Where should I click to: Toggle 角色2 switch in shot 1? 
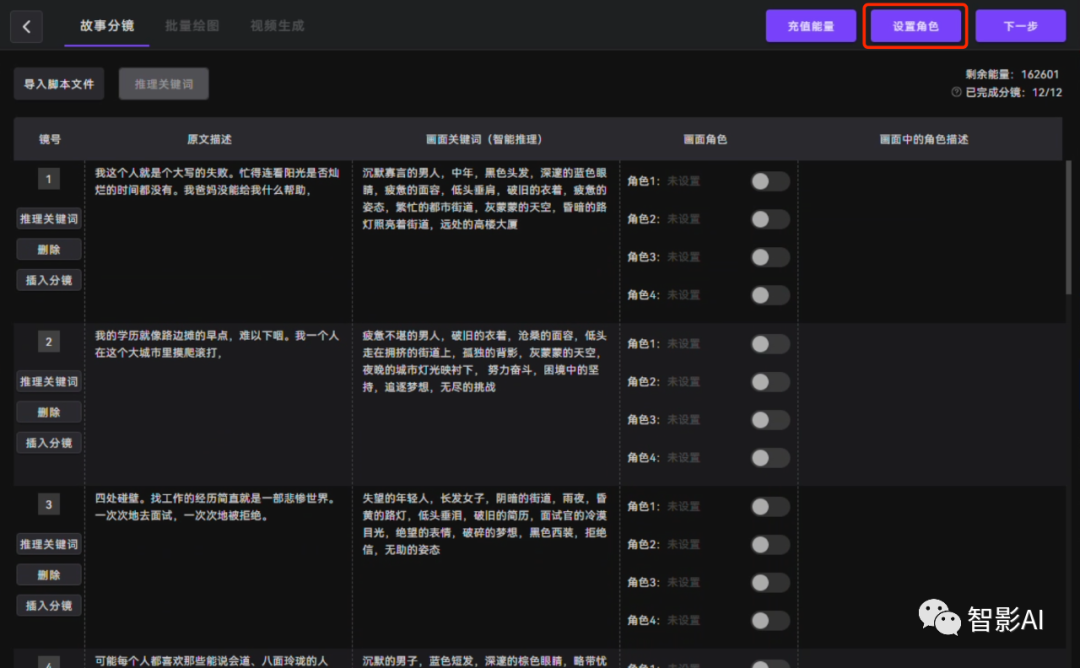click(x=770, y=219)
